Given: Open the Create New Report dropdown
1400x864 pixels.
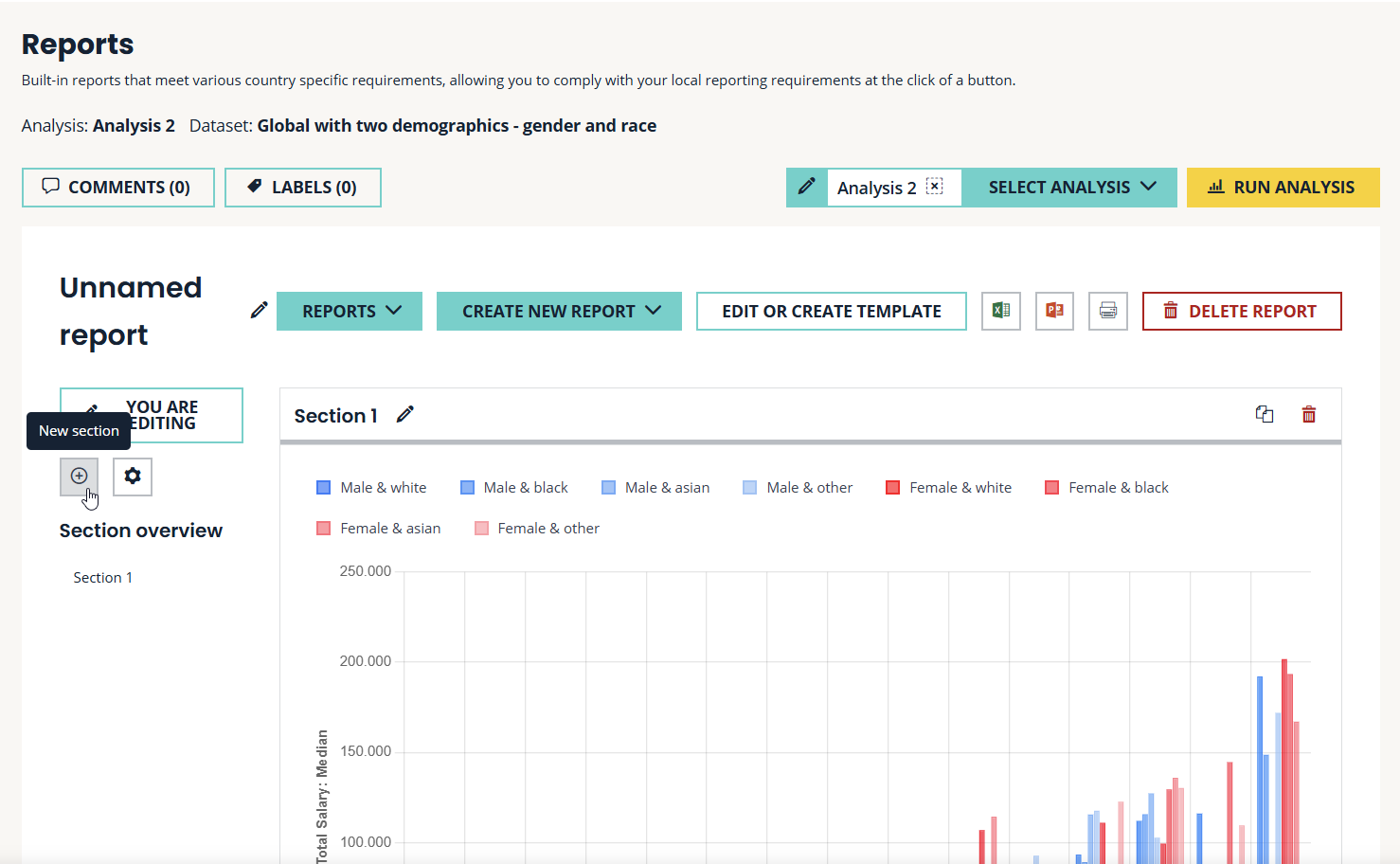Looking at the screenshot, I should point(559,312).
